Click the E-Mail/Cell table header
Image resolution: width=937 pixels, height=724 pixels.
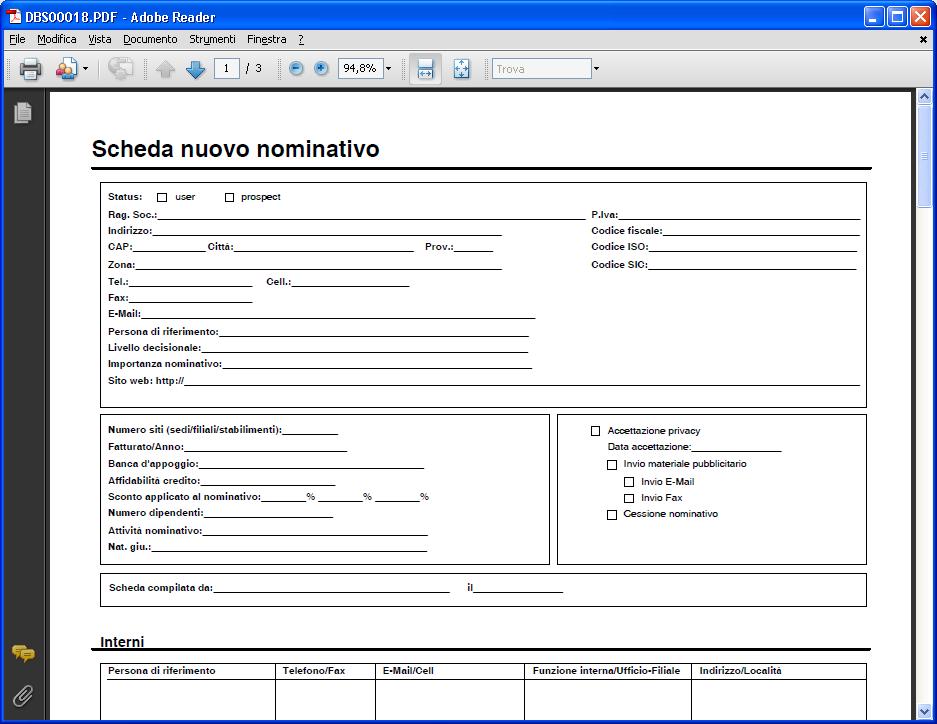(x=408, y=671)
